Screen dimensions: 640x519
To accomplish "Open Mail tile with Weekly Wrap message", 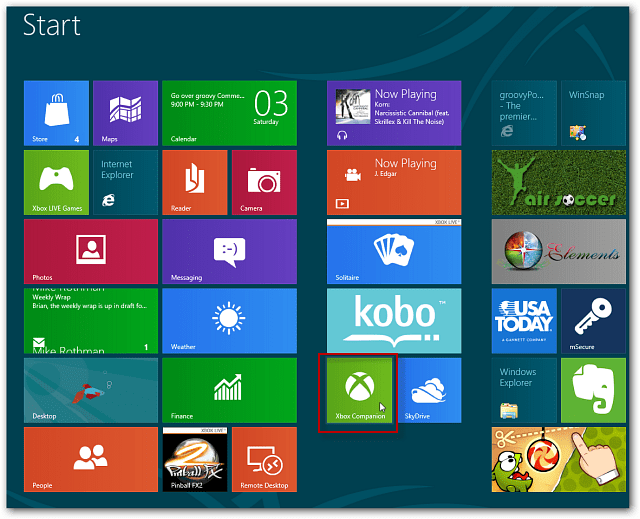I will [x=91, y=321].
